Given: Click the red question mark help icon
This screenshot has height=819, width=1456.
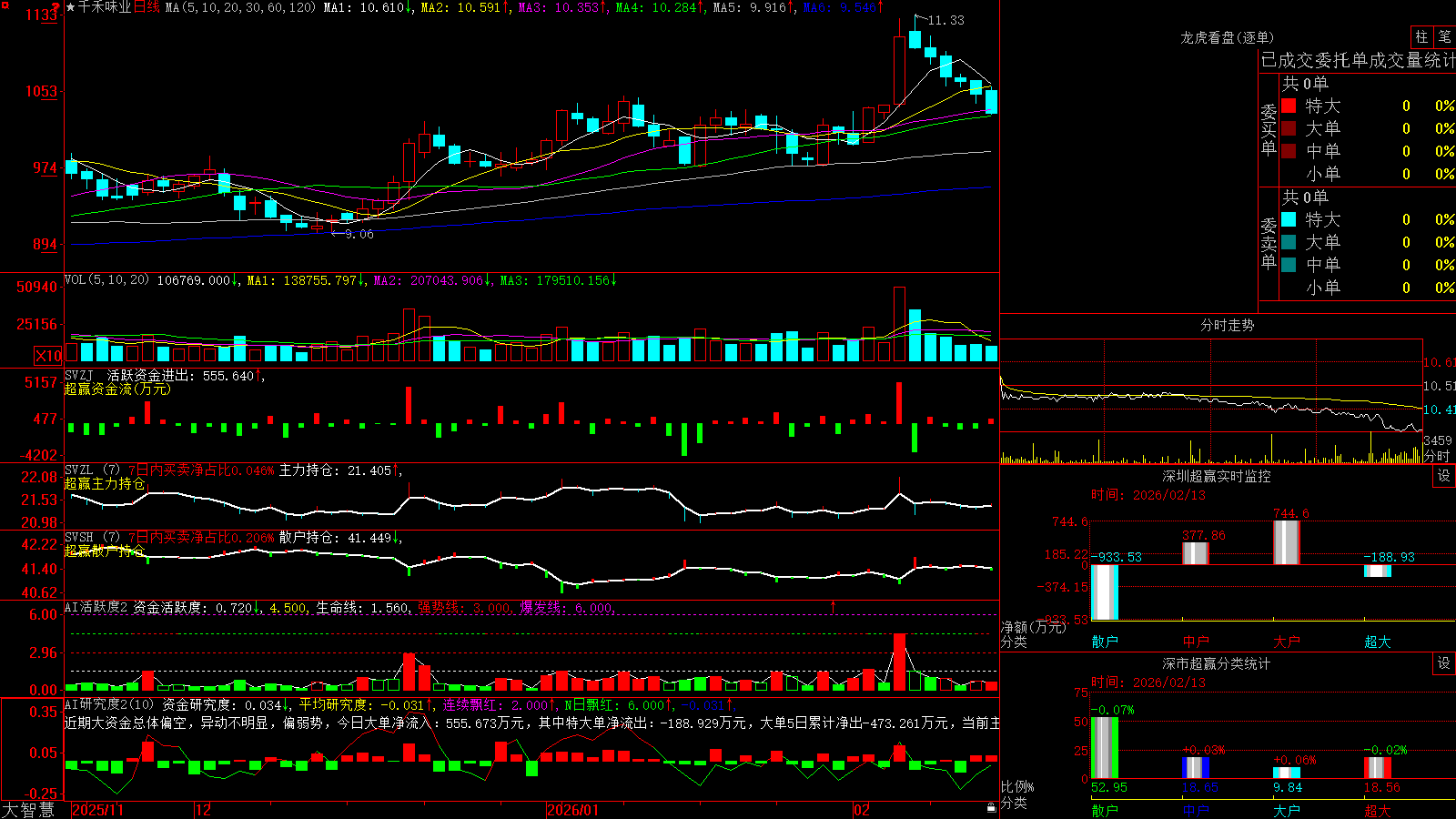Looking at the screenshot, I should point(57,8).
